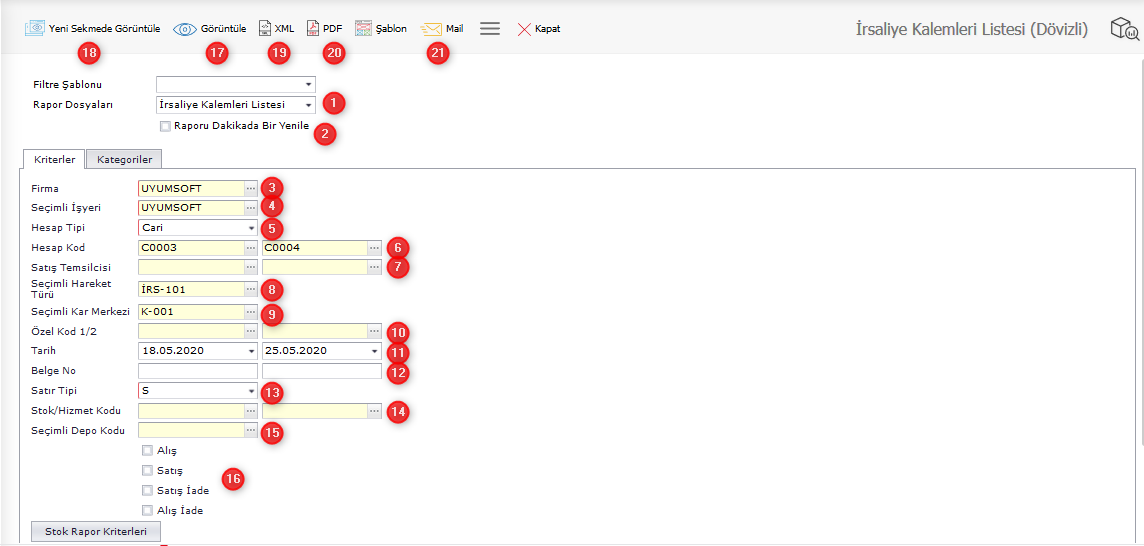Click the Yeni Sekmede Görüntüle icon
The image size is (1144, 546).
(x=35, y=29)
